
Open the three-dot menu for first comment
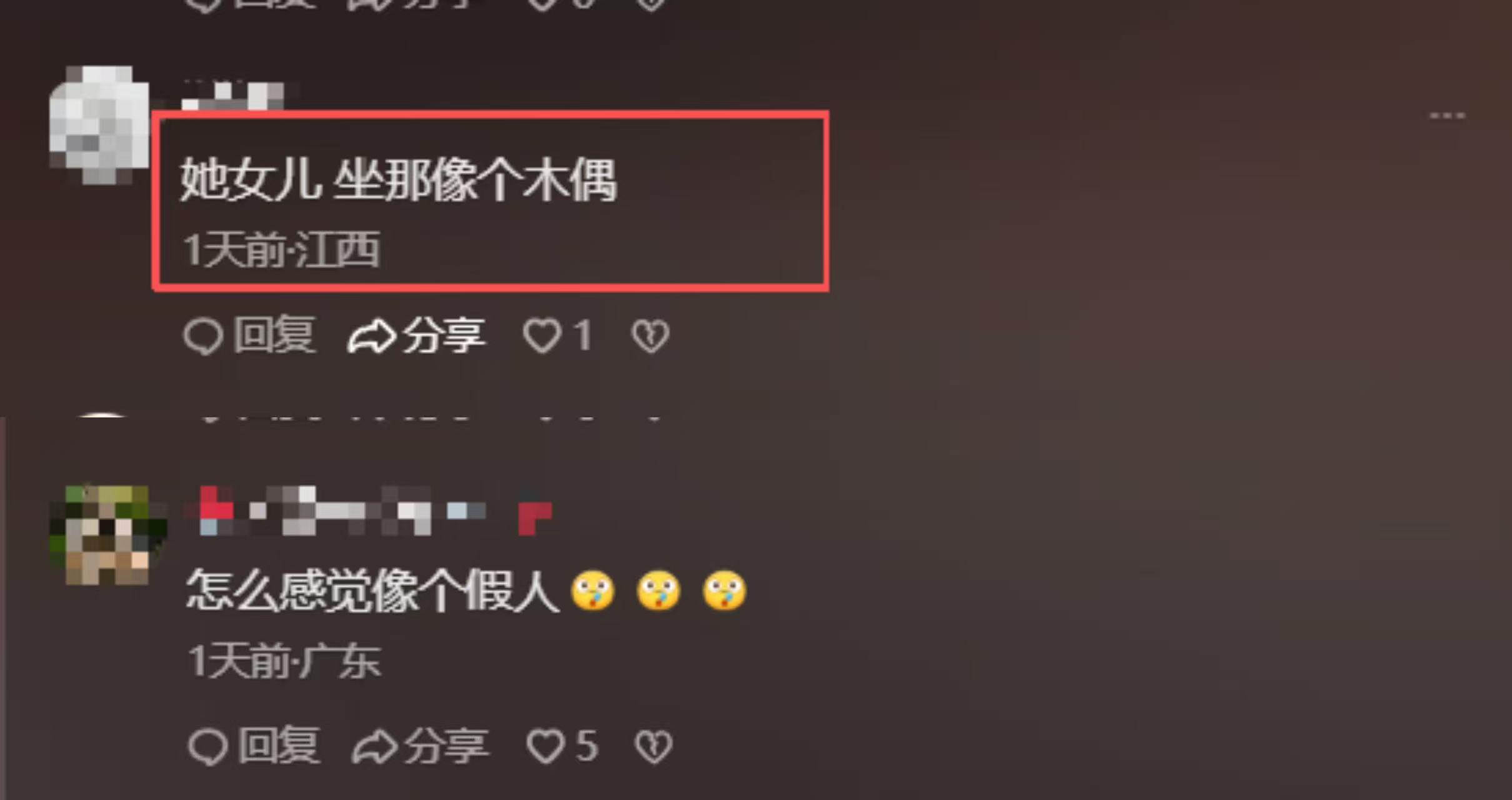pyautogui.click(x=1447, y=116)
